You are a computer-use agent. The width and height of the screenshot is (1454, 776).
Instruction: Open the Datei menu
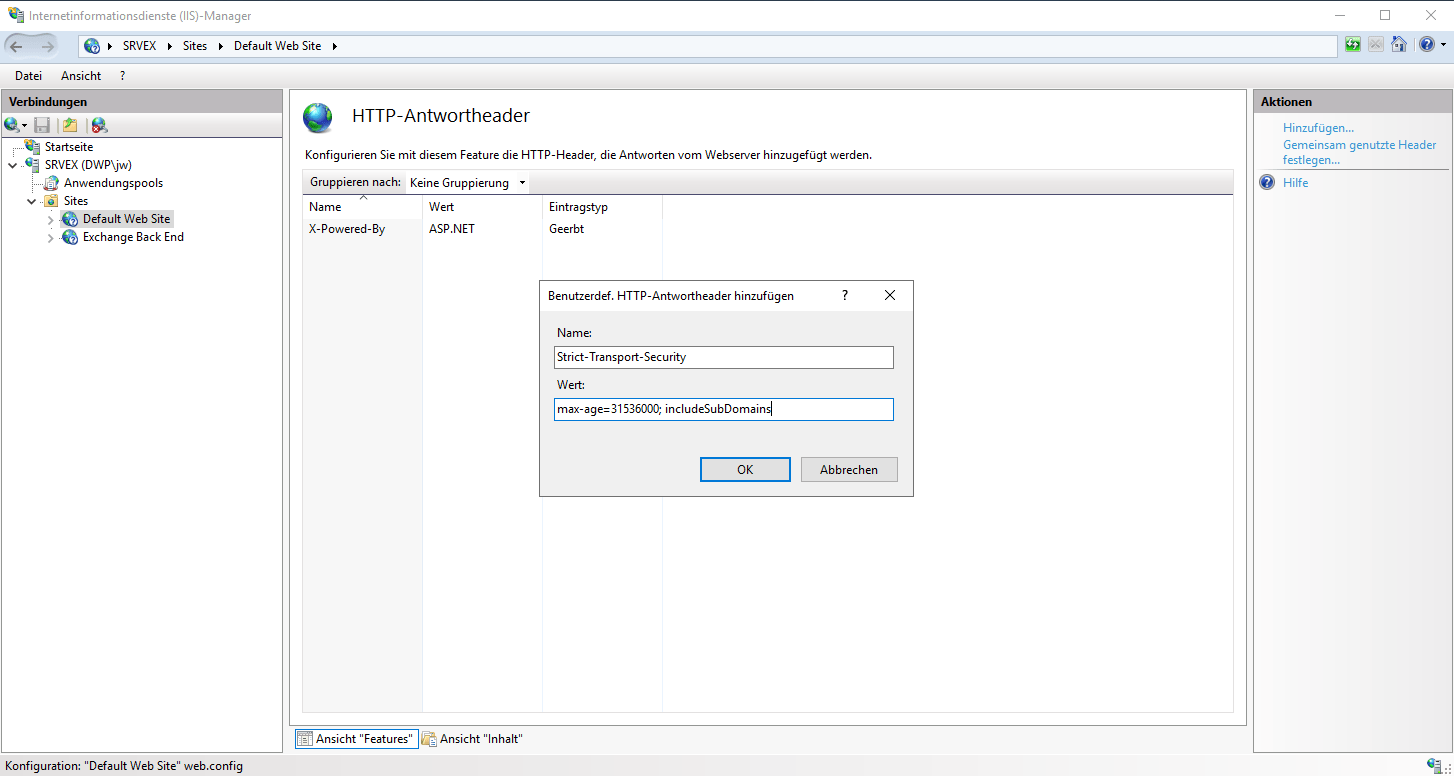[28, 76]
